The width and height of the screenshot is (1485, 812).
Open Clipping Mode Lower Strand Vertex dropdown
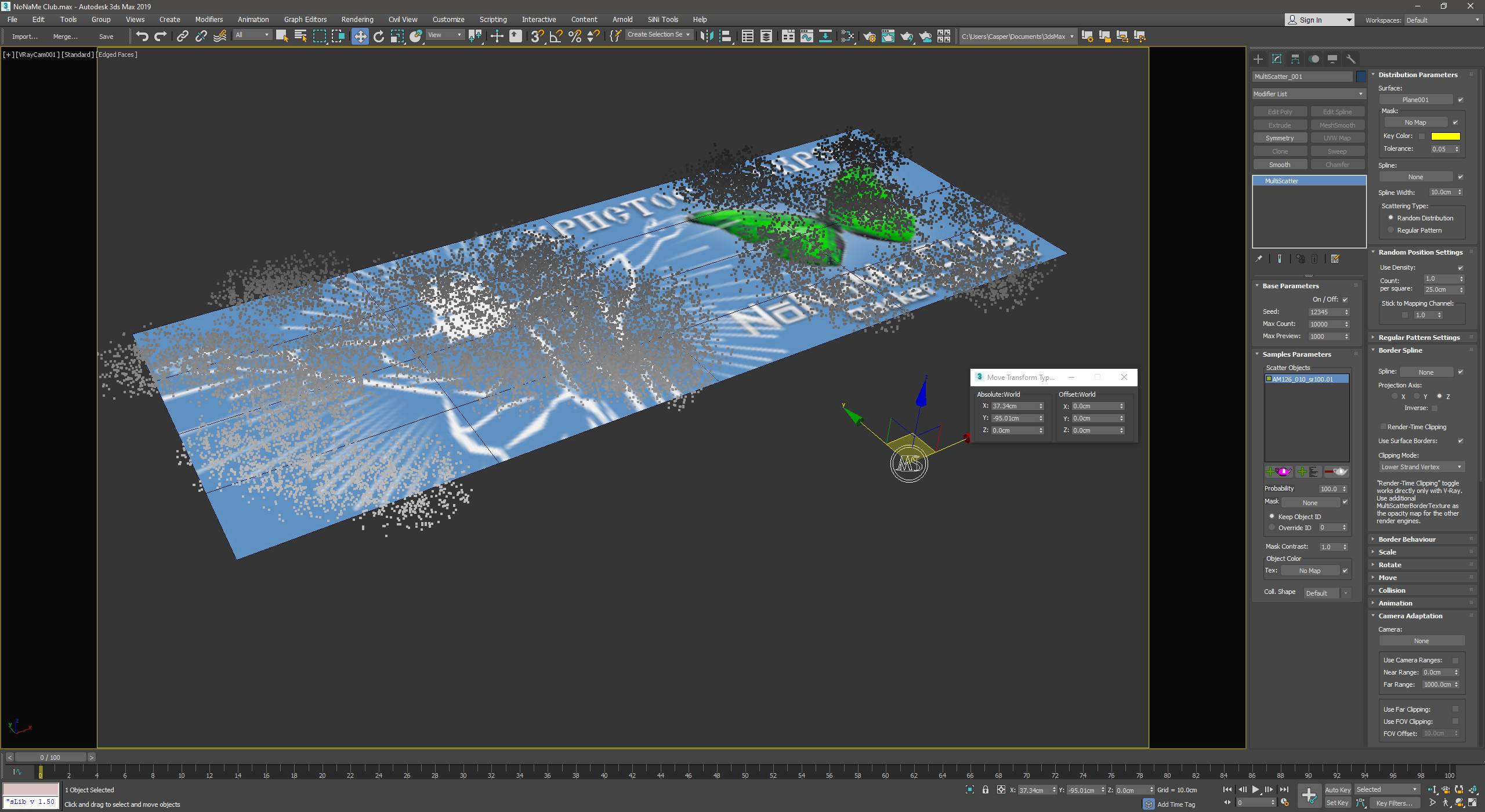pyautogui.click(x=1422, y=467)
